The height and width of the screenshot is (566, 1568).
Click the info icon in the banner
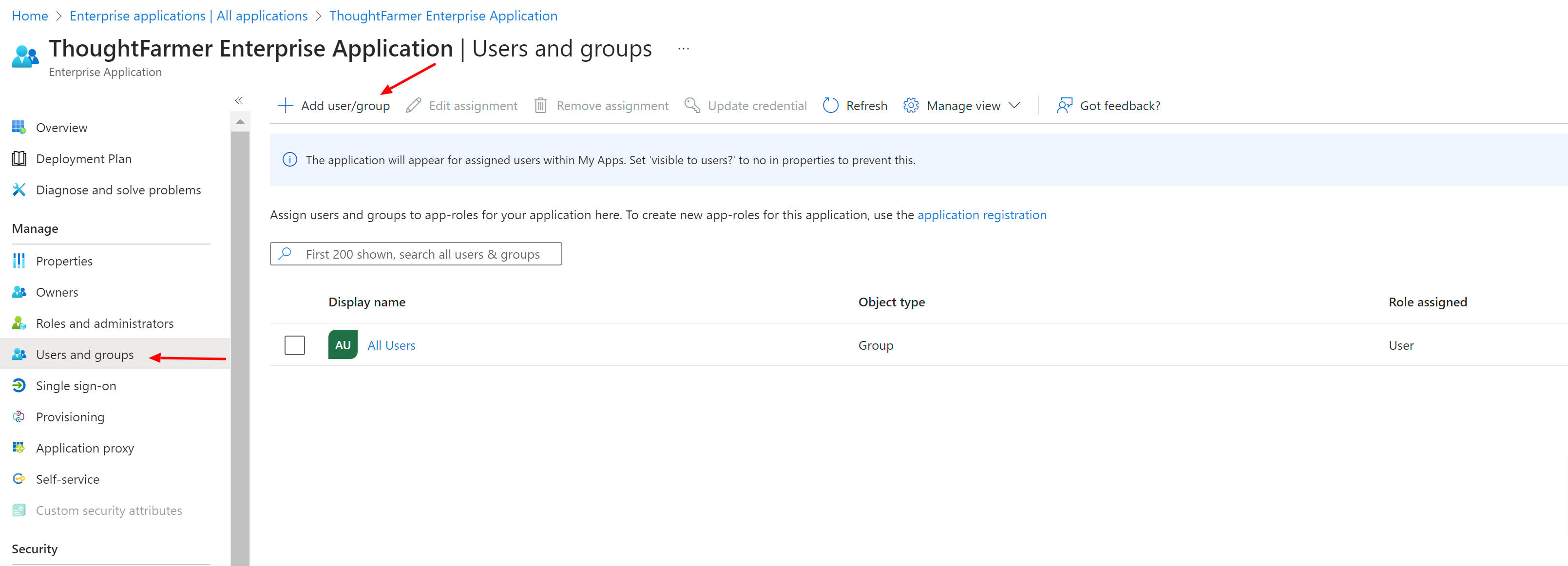[290, 159]
